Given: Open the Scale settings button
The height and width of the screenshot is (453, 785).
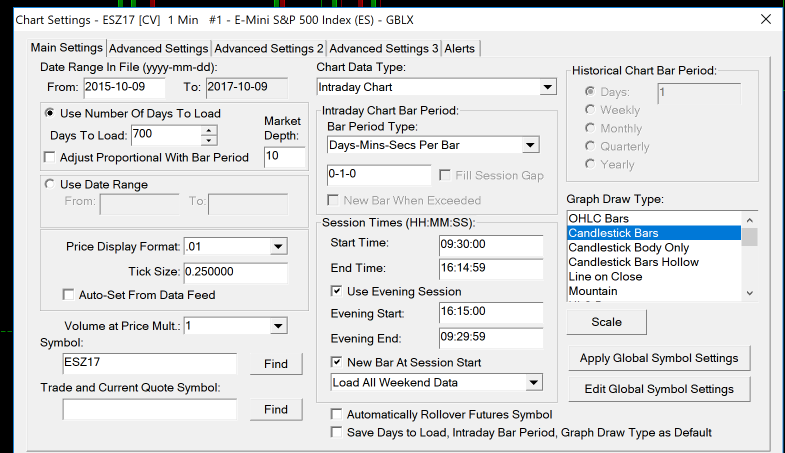Looking at the screenshot, I should tap(606, 322).
